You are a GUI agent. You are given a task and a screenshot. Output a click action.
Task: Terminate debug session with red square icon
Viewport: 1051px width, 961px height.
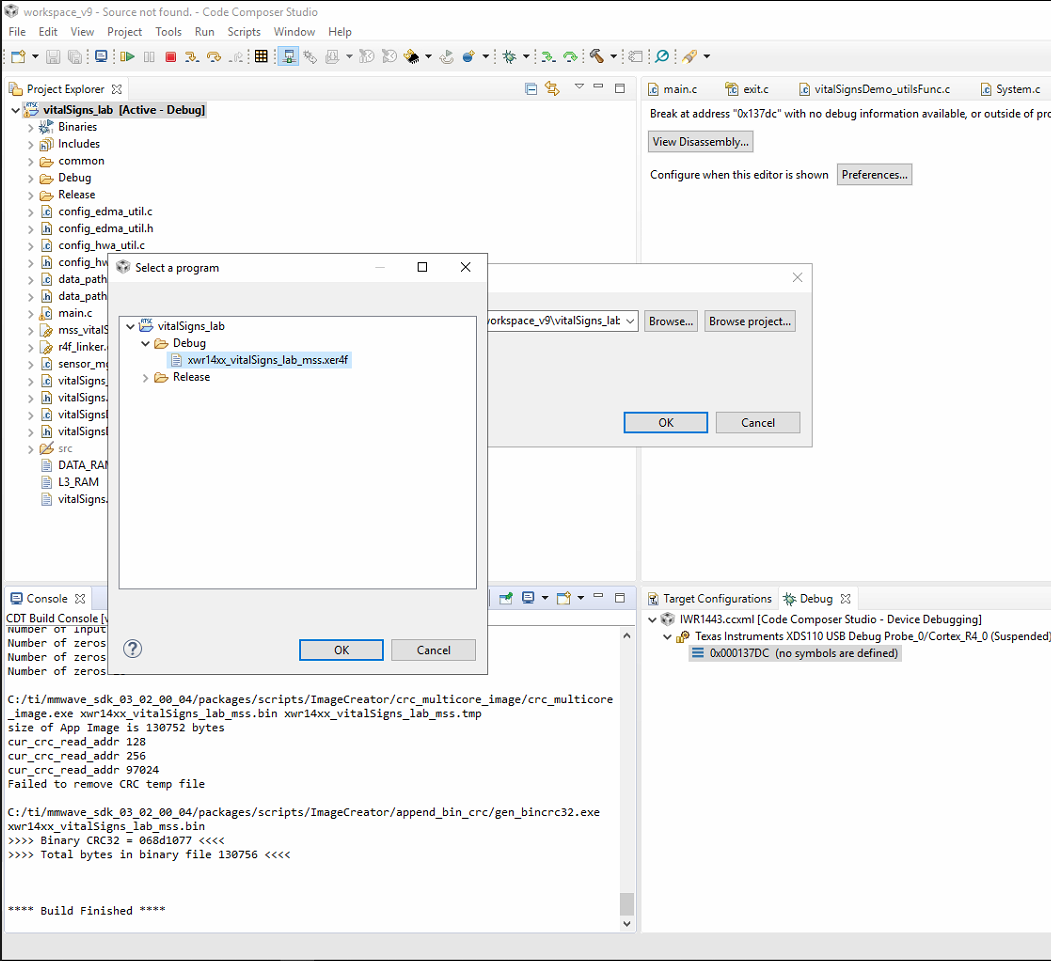[171, 57]
